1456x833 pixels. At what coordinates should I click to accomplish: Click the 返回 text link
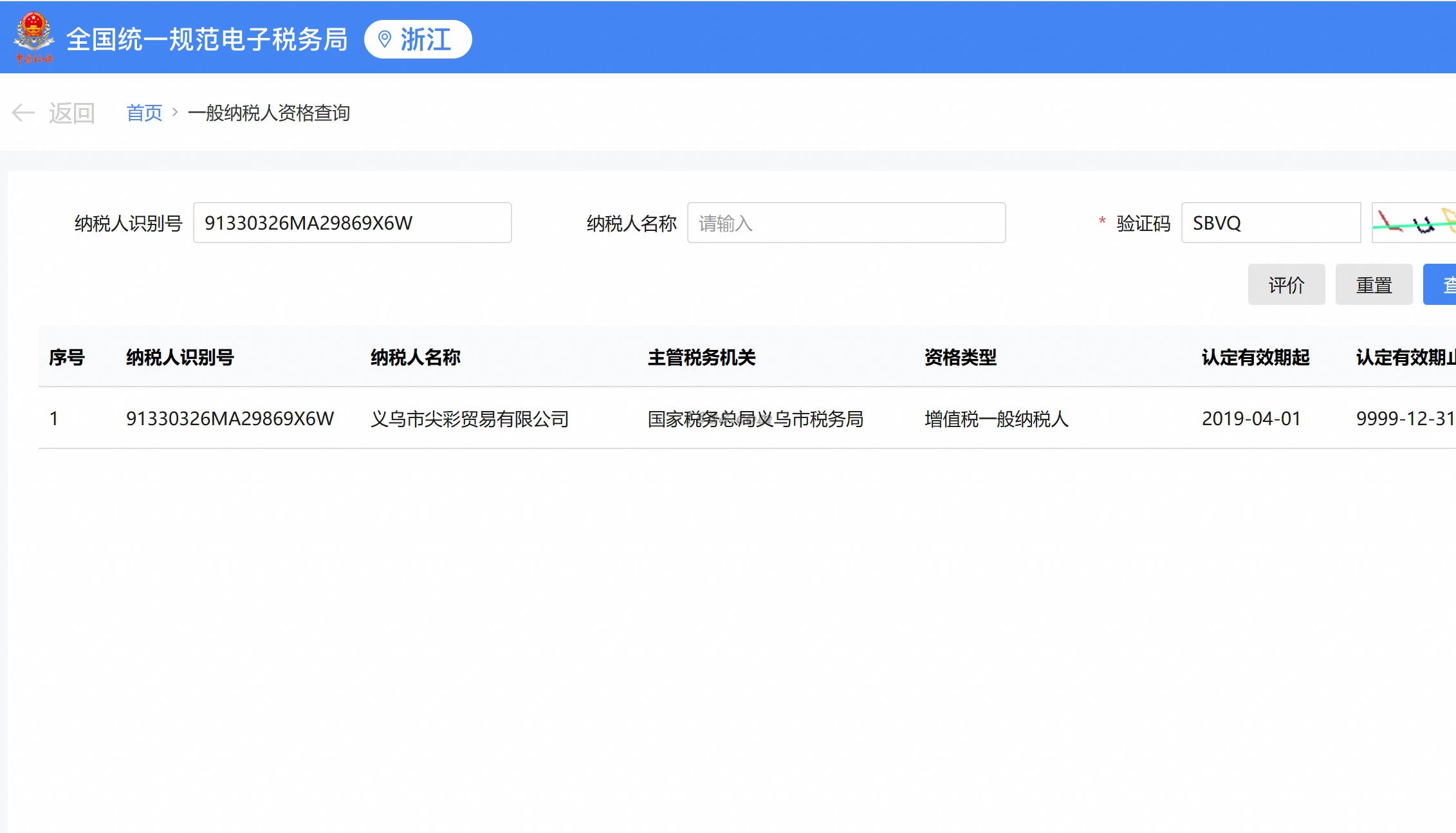coord(71,113)
